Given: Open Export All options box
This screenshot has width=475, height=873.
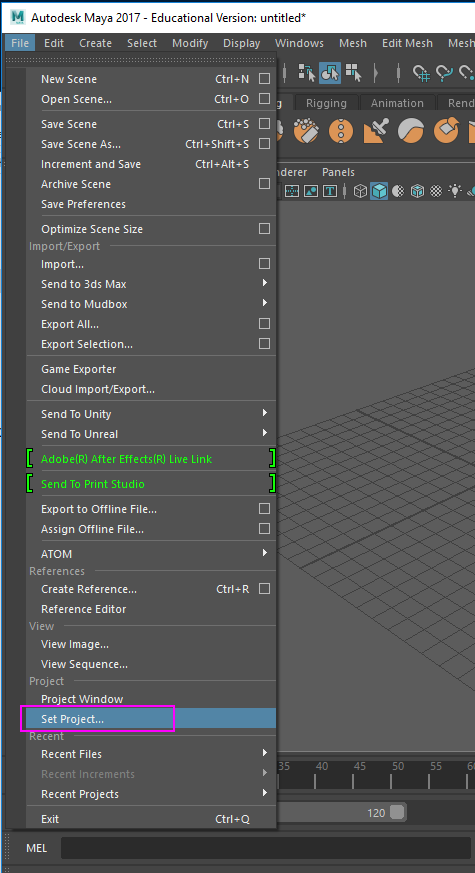Looking at the screenshot, I should click(265, 323).
